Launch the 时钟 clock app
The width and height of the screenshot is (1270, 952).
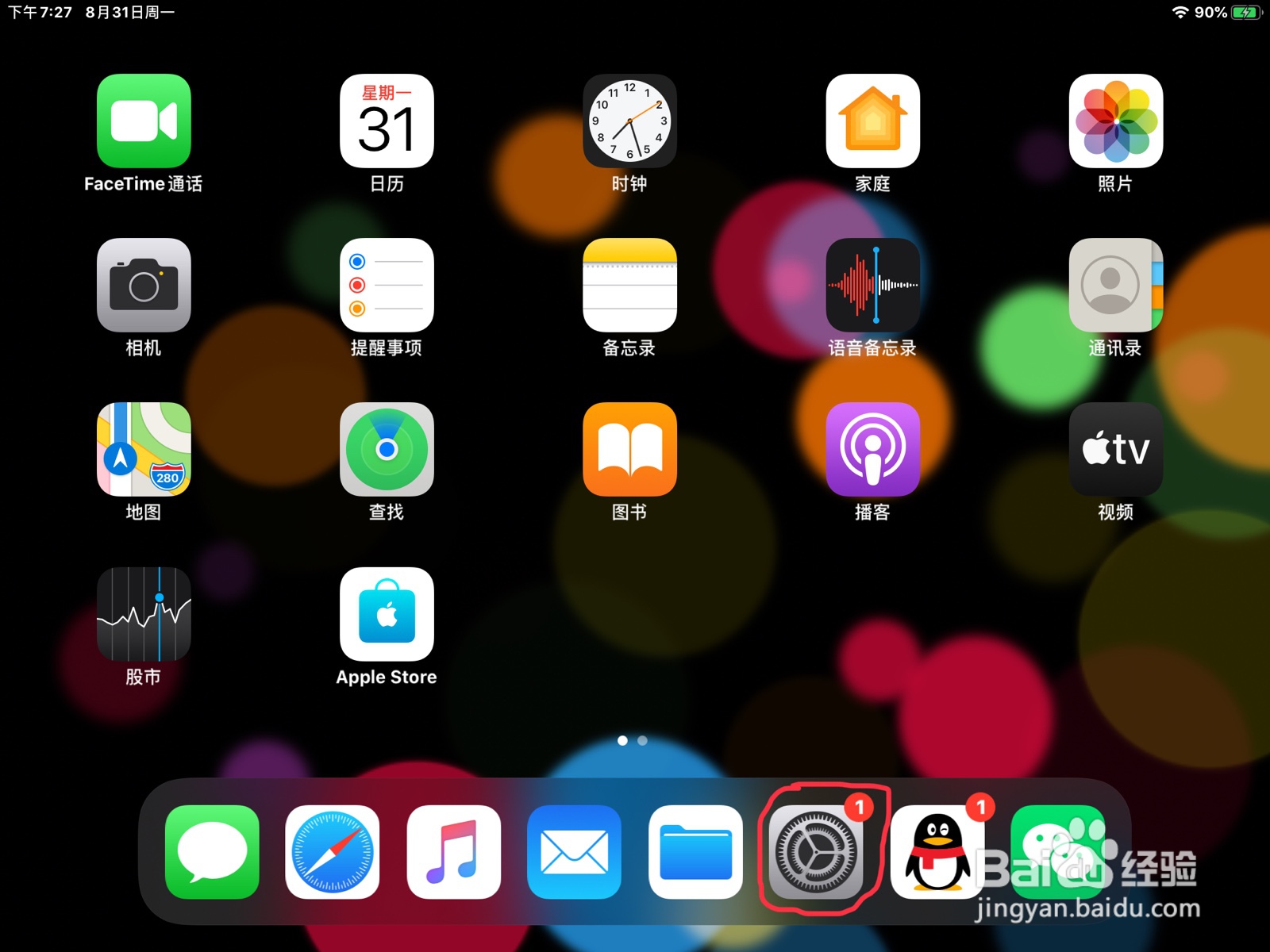coord(629,121)
